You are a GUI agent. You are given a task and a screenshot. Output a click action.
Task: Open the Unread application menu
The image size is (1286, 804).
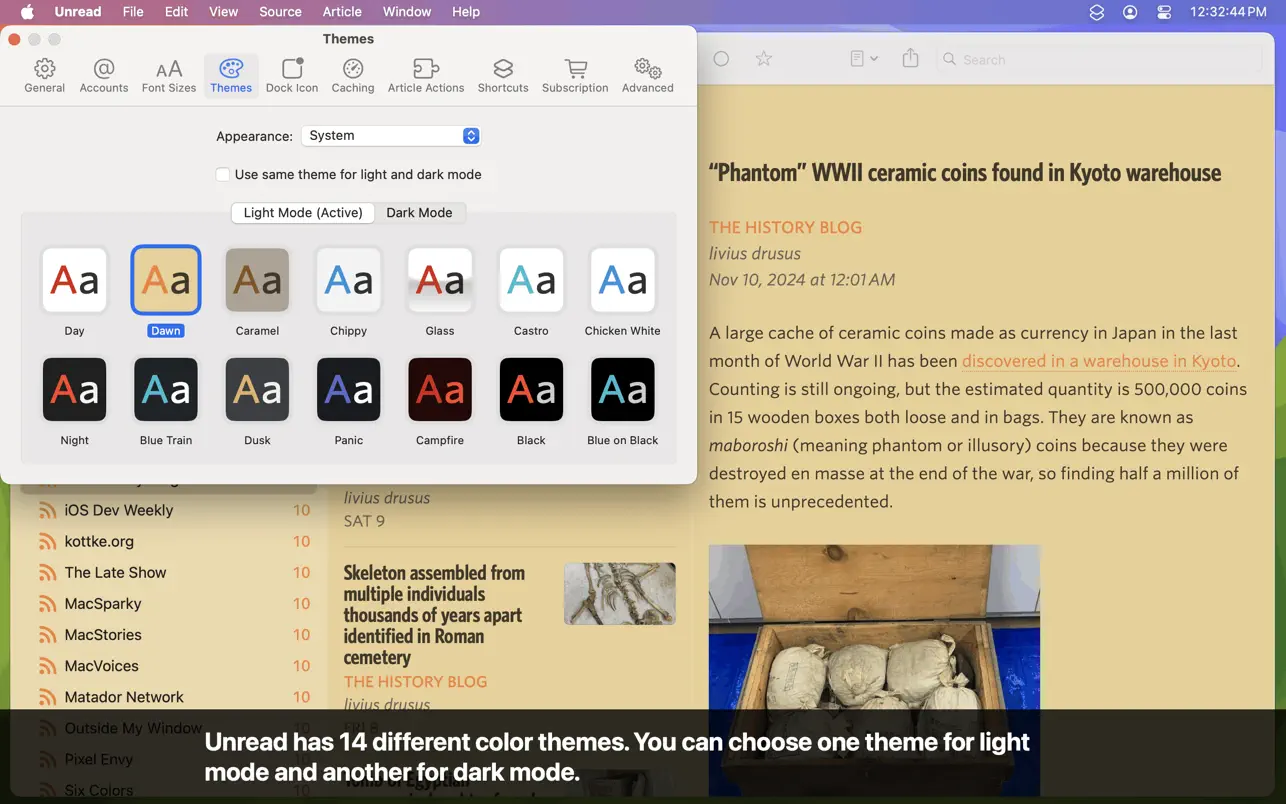coord(77,12)
